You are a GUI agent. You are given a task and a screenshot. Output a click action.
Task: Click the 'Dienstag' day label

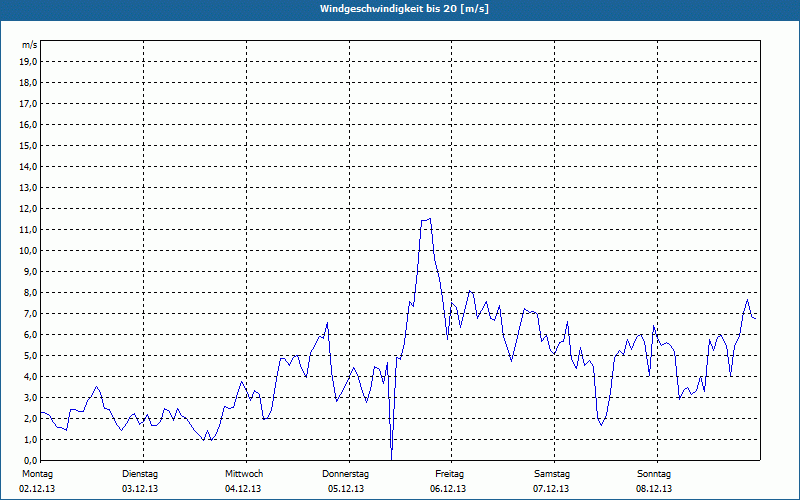click(140, 474)
